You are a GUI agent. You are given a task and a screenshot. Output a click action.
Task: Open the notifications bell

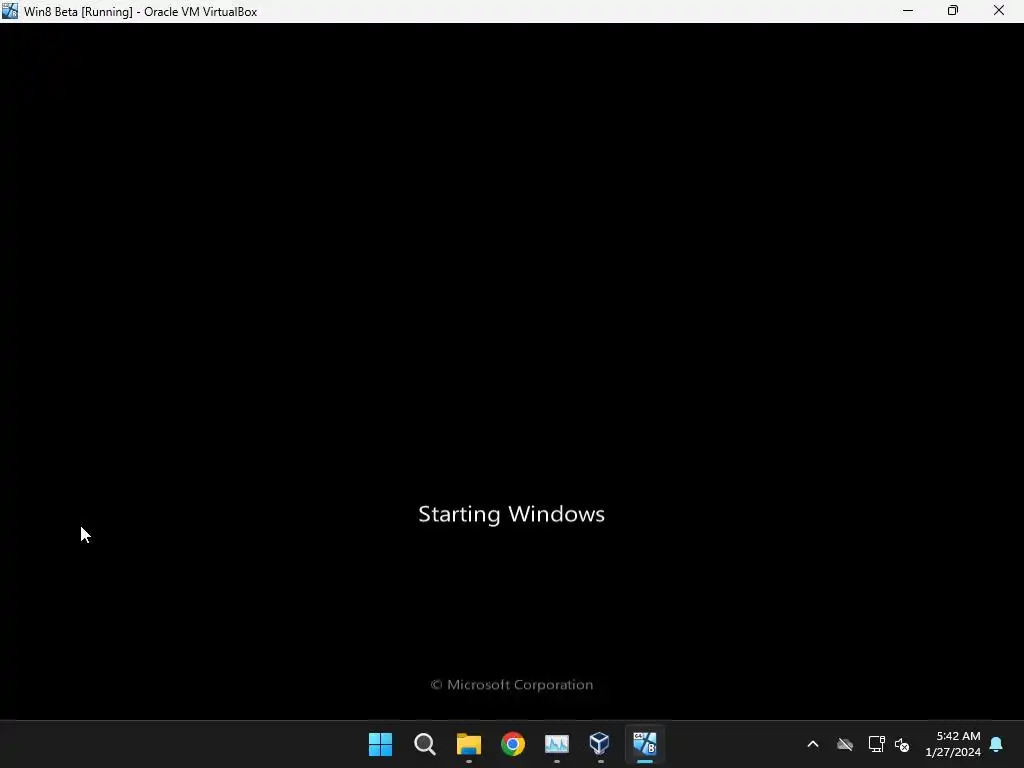pyautogui.click(x=997, y=744)
